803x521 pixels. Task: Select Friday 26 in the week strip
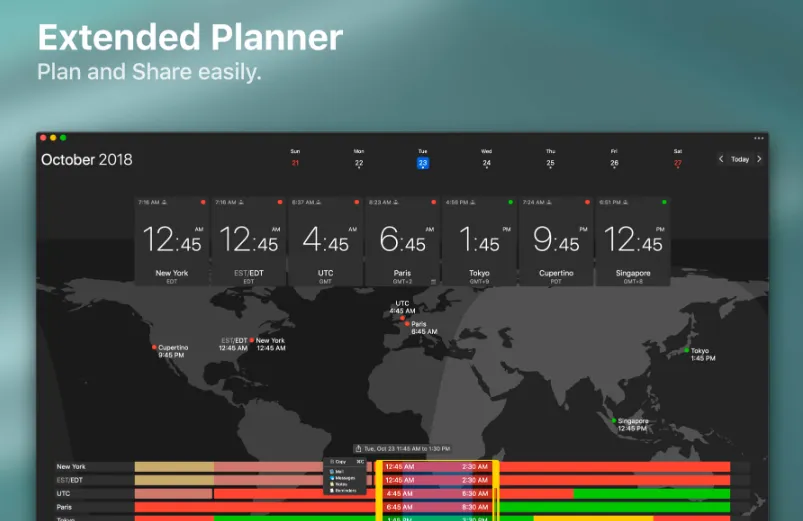pos(614,163)
